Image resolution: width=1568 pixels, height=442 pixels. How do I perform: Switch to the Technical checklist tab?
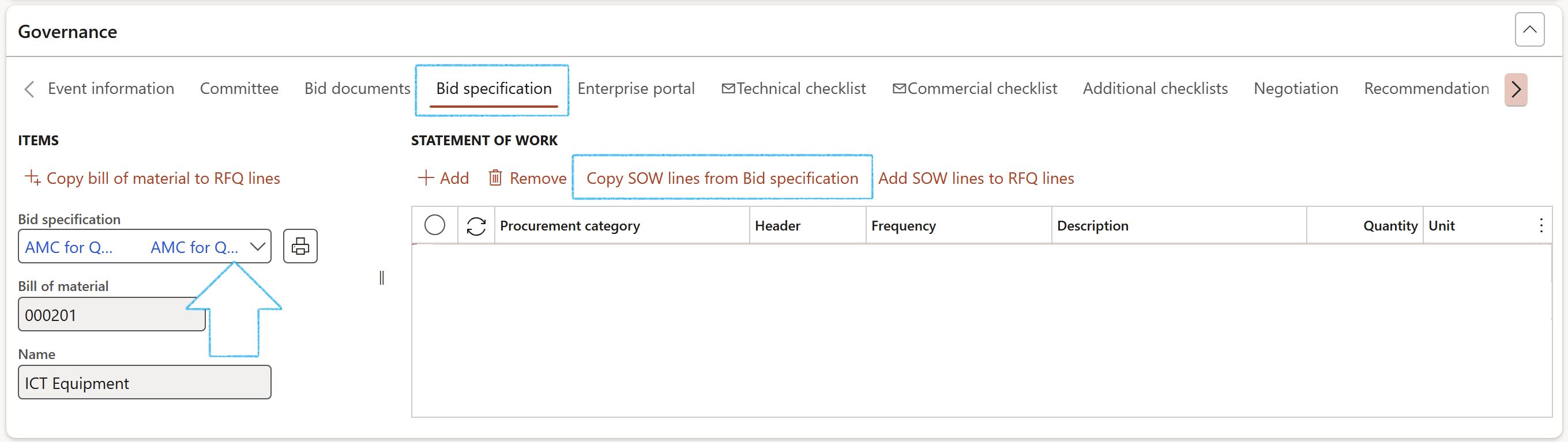[x=793, y=89]
